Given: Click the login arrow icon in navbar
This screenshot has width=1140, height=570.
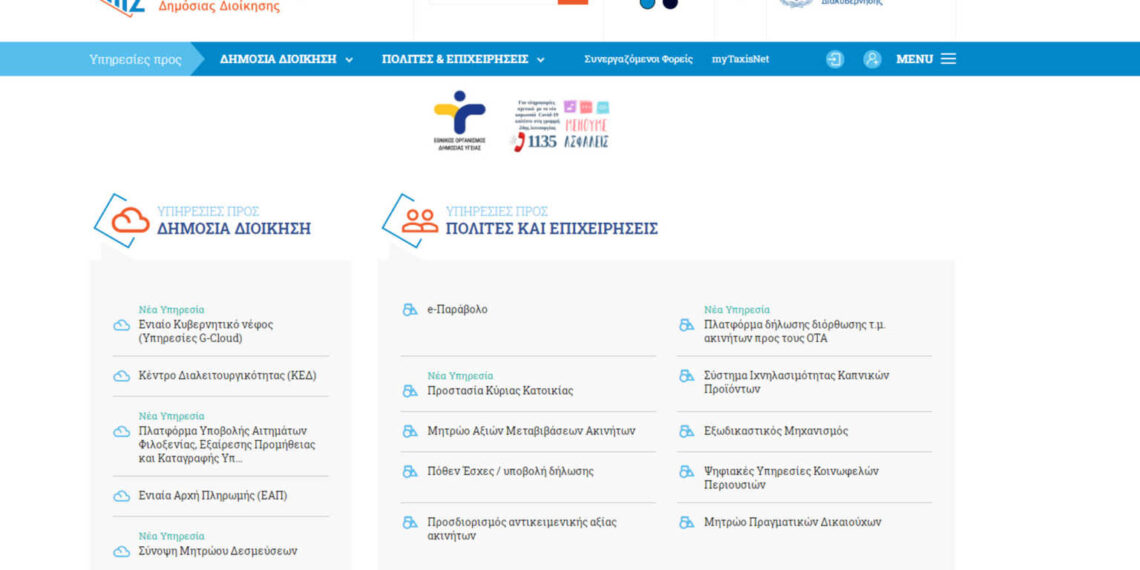Looking at the screenshot, I should pos(834,59).
